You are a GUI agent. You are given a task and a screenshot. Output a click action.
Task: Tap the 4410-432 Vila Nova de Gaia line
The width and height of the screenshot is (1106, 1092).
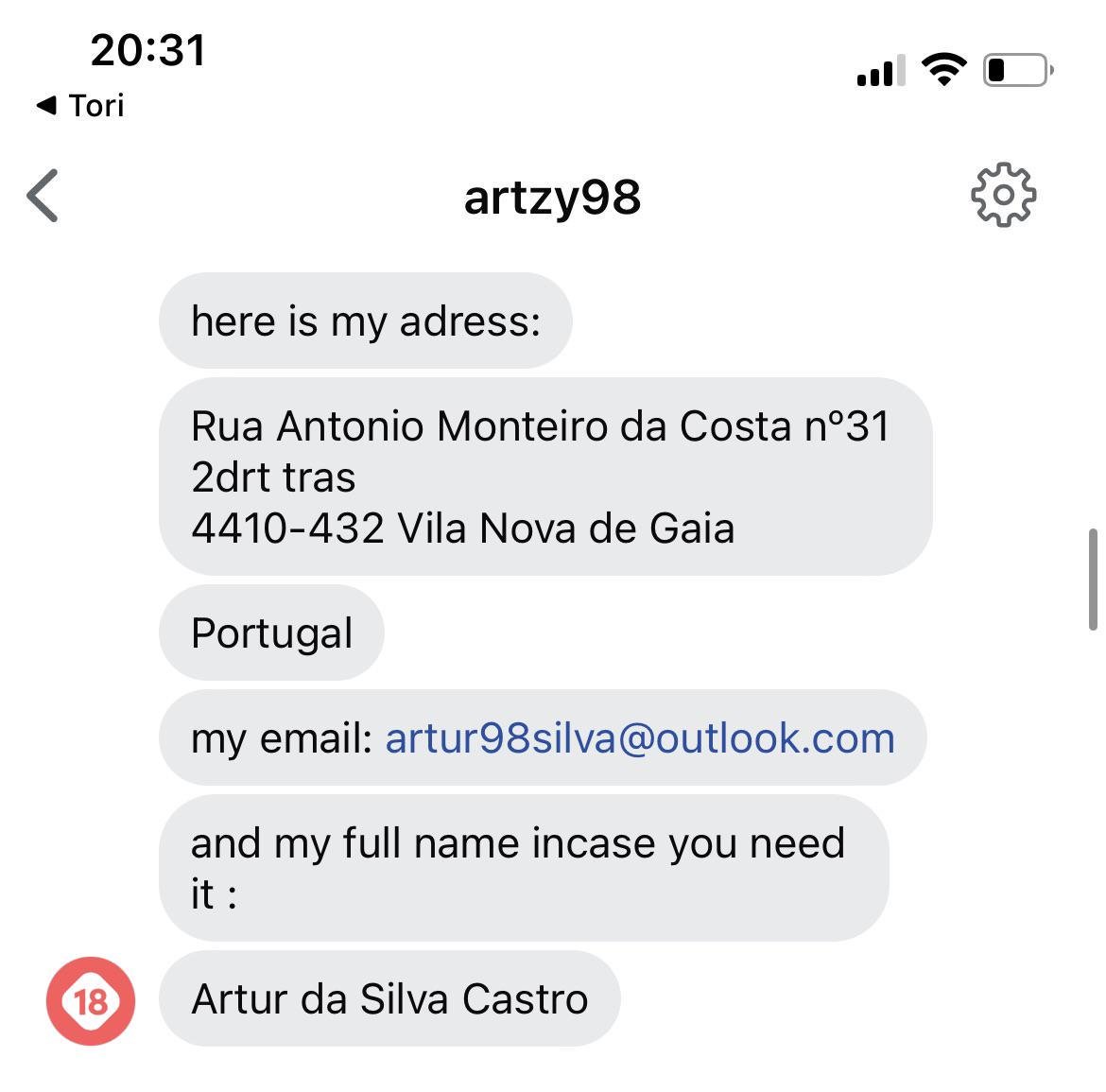click(462, 529)
